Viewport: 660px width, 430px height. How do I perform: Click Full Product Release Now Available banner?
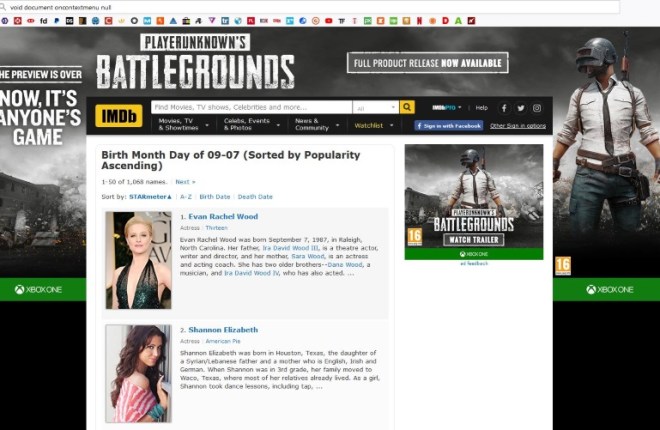(x=428, y=63)
